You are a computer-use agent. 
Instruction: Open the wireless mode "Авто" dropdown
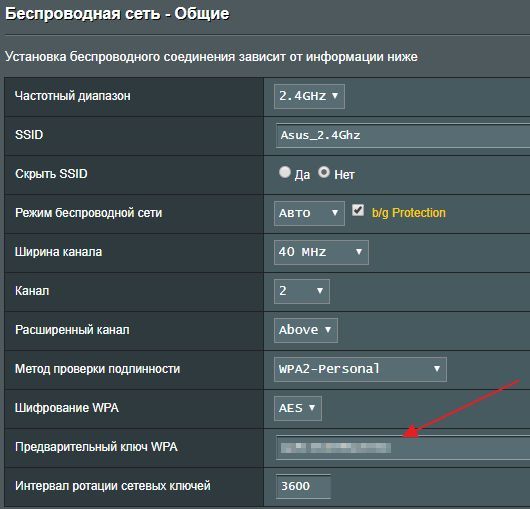tap(309, 213)
